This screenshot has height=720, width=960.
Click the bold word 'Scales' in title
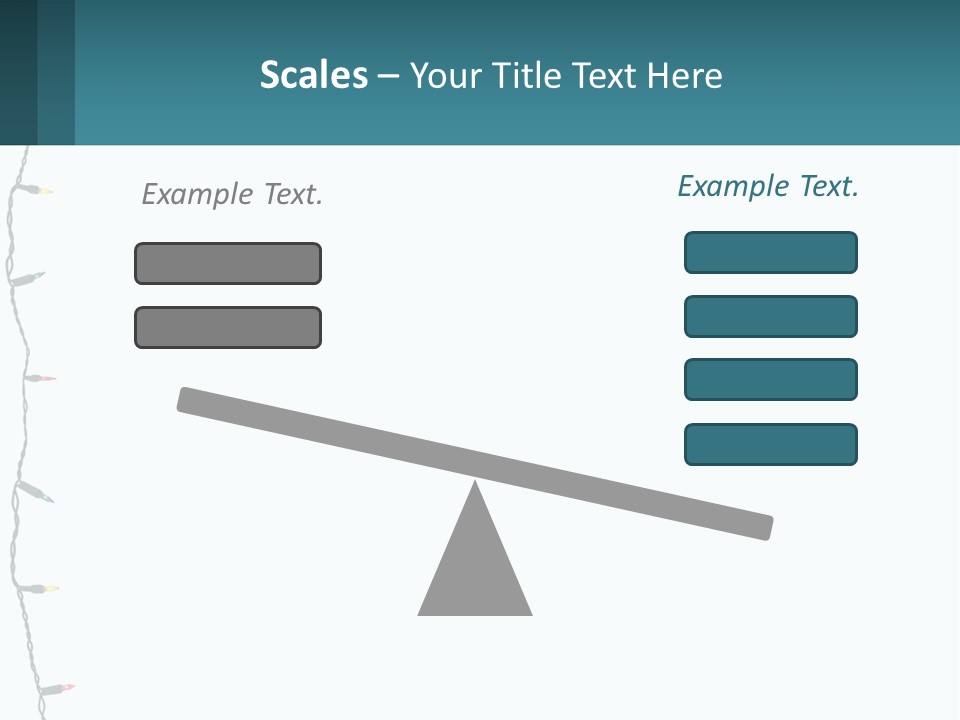click(314, 75)
